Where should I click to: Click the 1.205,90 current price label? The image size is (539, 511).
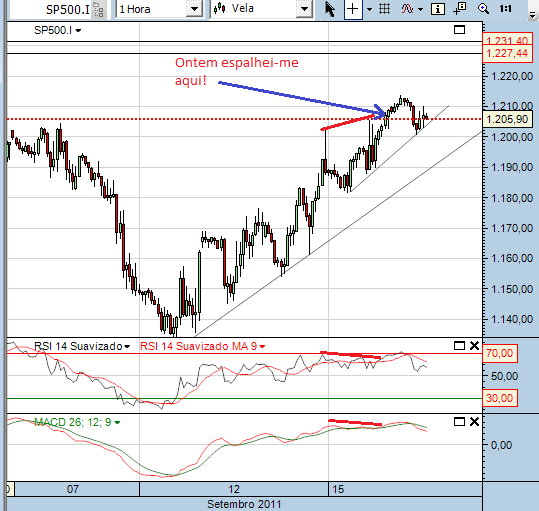(x=507, y=119)
